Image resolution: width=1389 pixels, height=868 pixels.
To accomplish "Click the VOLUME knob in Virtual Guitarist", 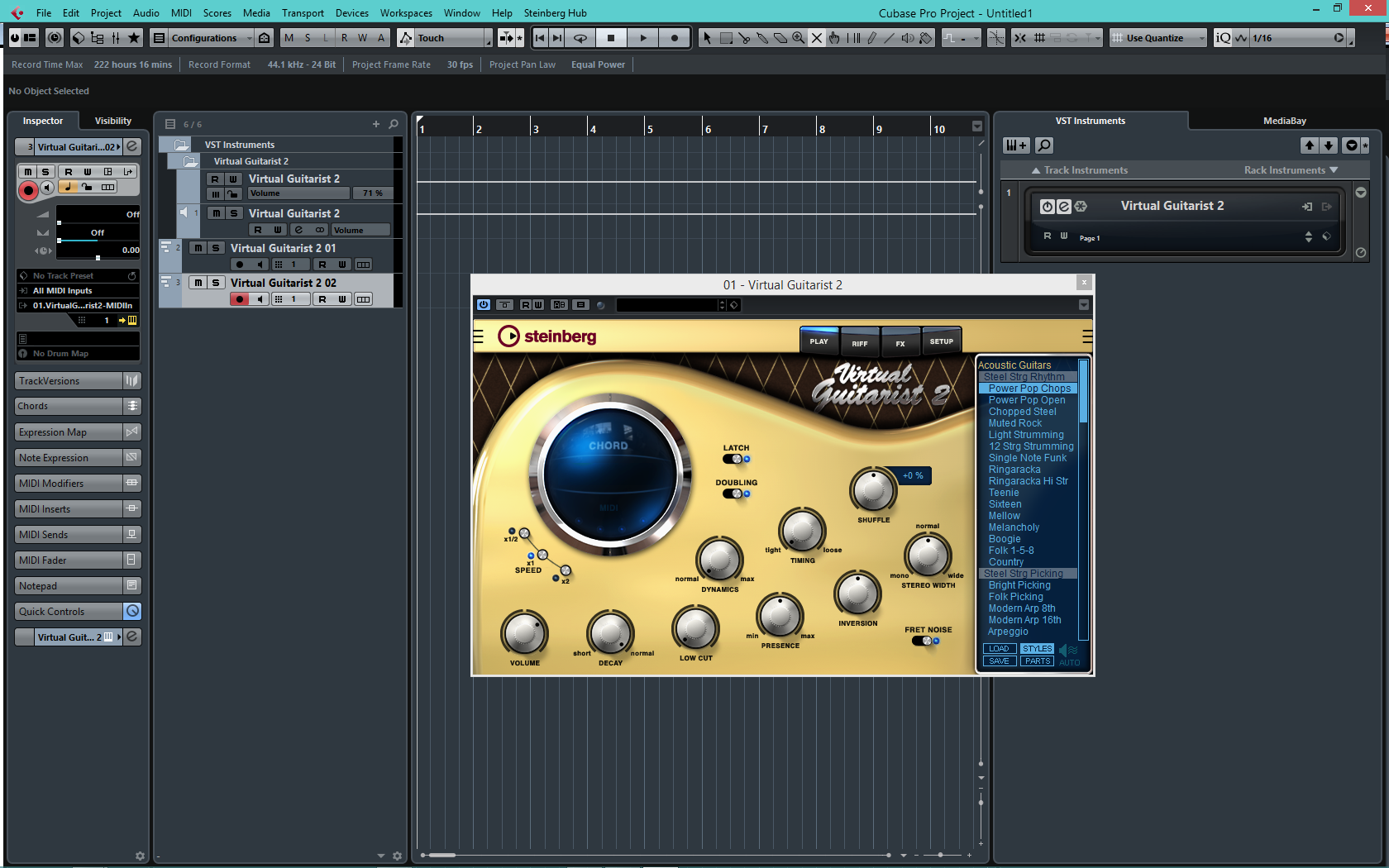I will coord(524,634).
